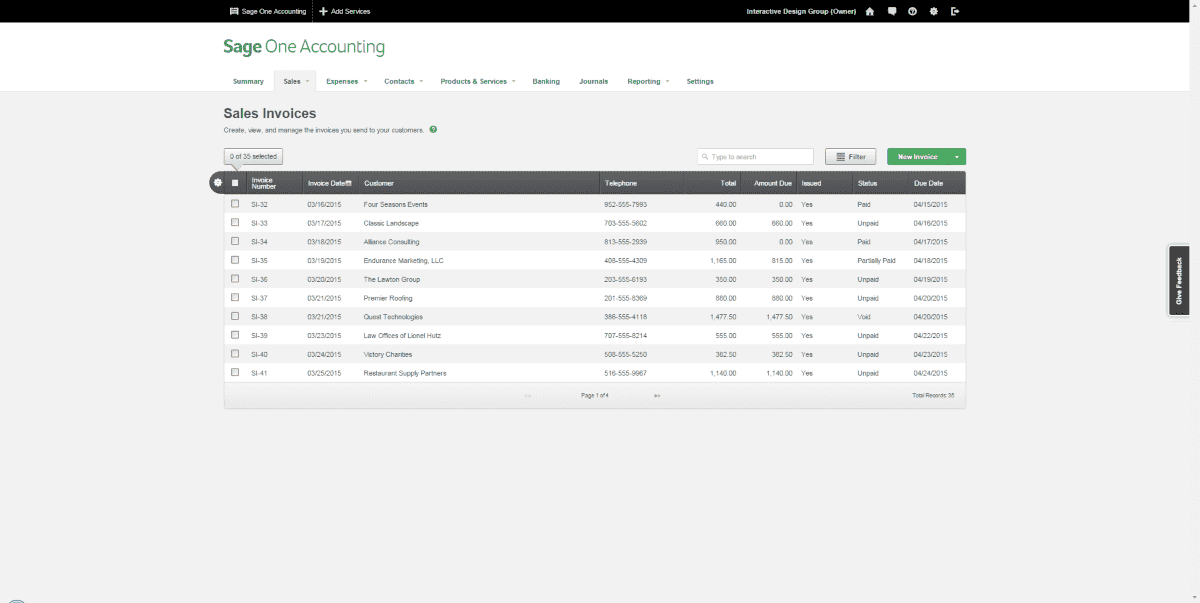The height and width of the screenshot is (603, 1200).
Task: Open the Four Seasons Events customer link
Action: (396, 204)
